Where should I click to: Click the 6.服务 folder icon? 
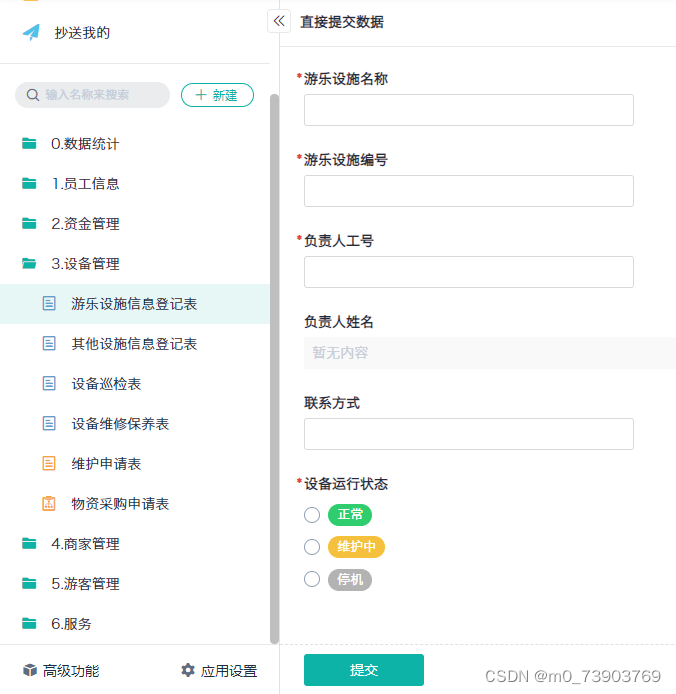[29, 623]
